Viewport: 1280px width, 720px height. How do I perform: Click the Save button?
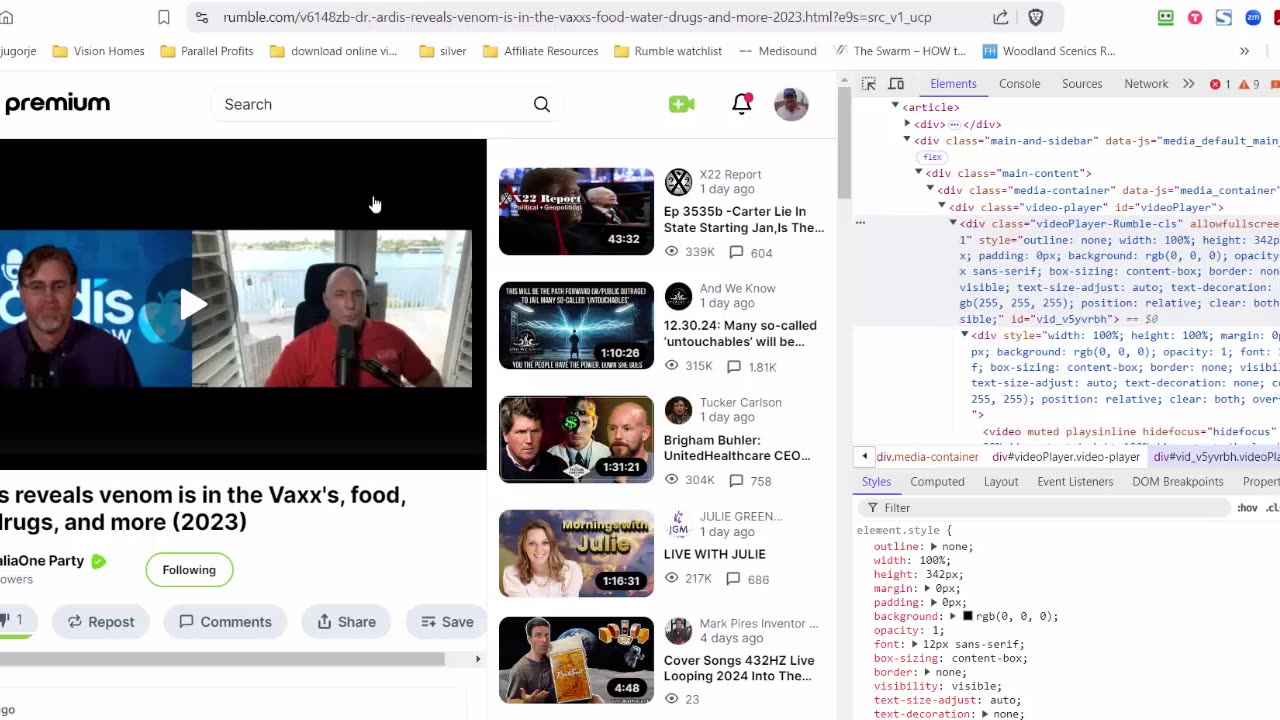pos(446,622)
